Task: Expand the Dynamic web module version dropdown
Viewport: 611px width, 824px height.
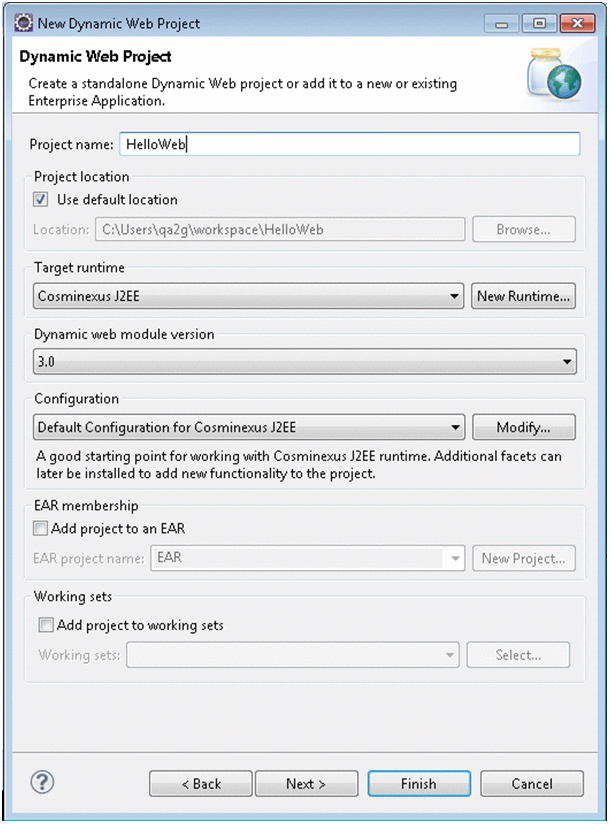Action: click(568, 361)
